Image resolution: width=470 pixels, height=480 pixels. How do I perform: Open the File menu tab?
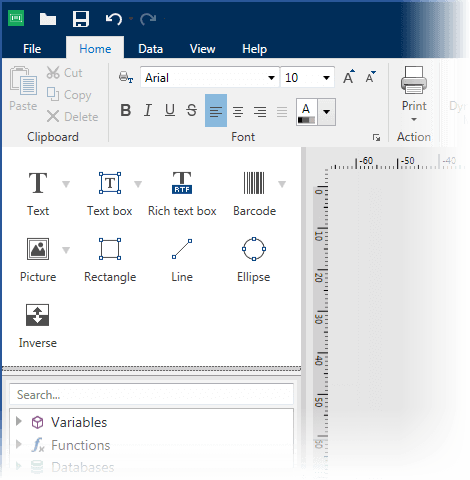[32, 49]
